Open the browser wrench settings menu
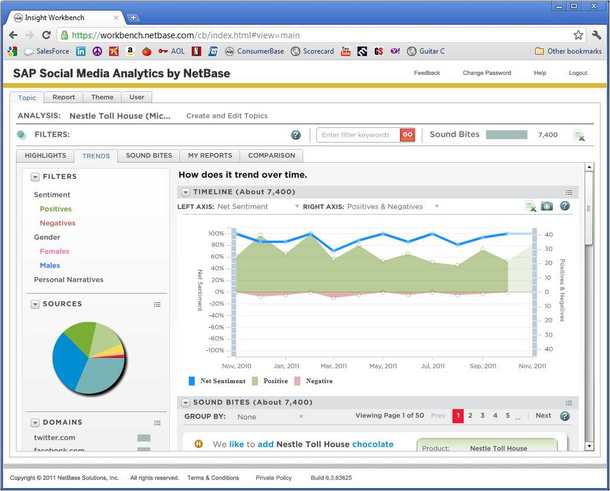 point(596,35)
